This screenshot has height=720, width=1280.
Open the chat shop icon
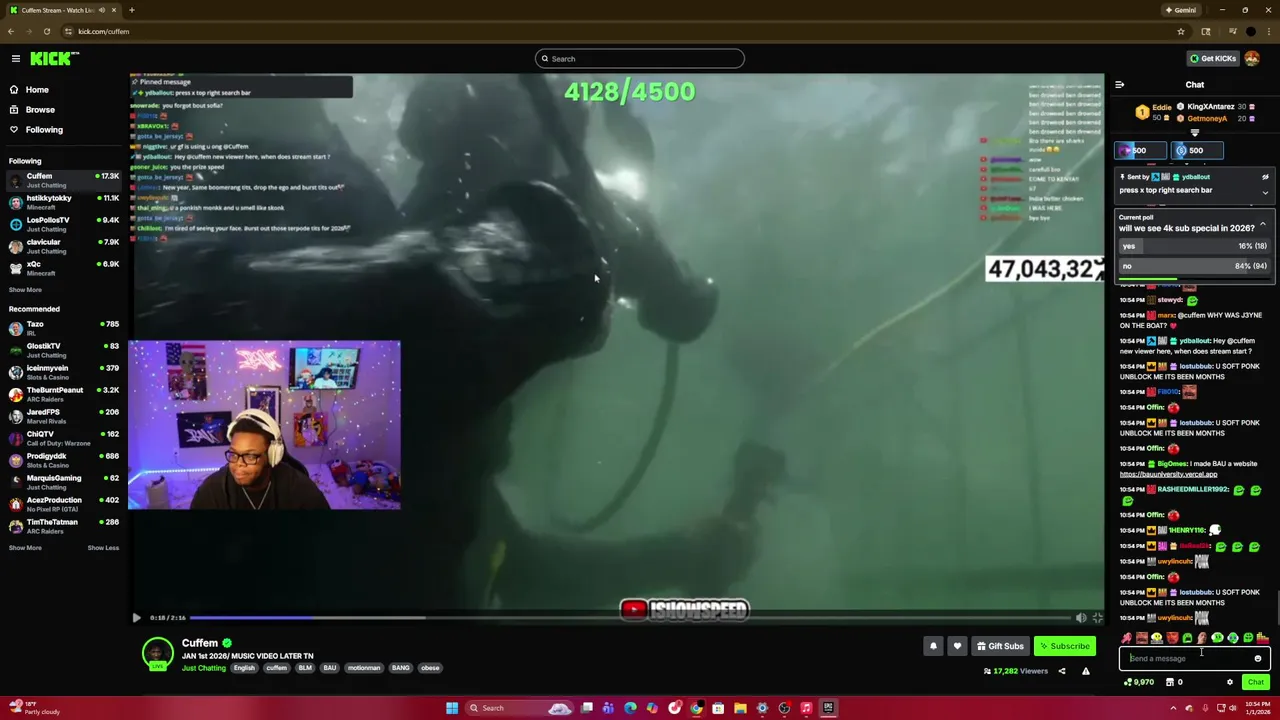[x=1170, y=682]
